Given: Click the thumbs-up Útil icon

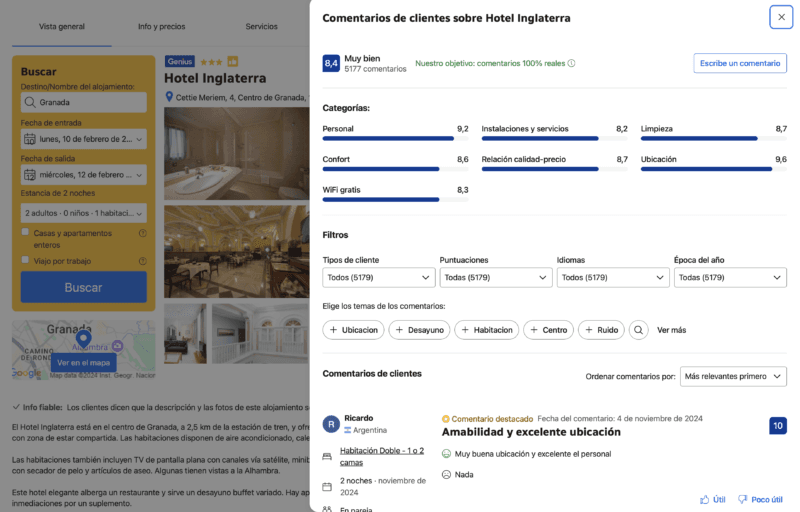Looking at the screenshot, I should click(705, 499).
